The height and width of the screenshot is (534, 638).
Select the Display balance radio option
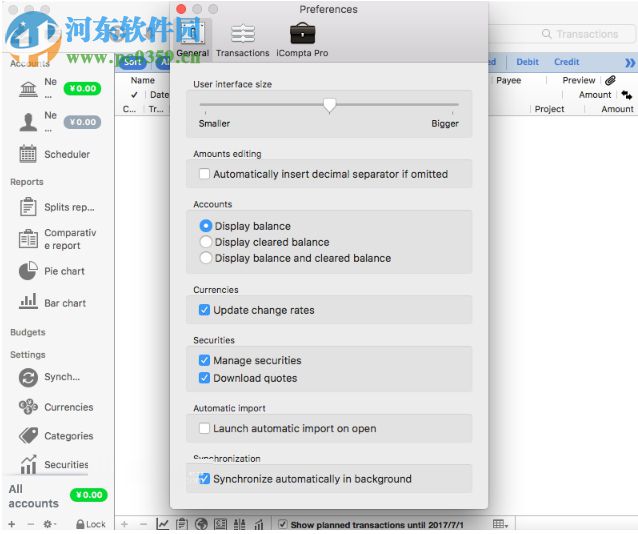[x=206, y=225]
